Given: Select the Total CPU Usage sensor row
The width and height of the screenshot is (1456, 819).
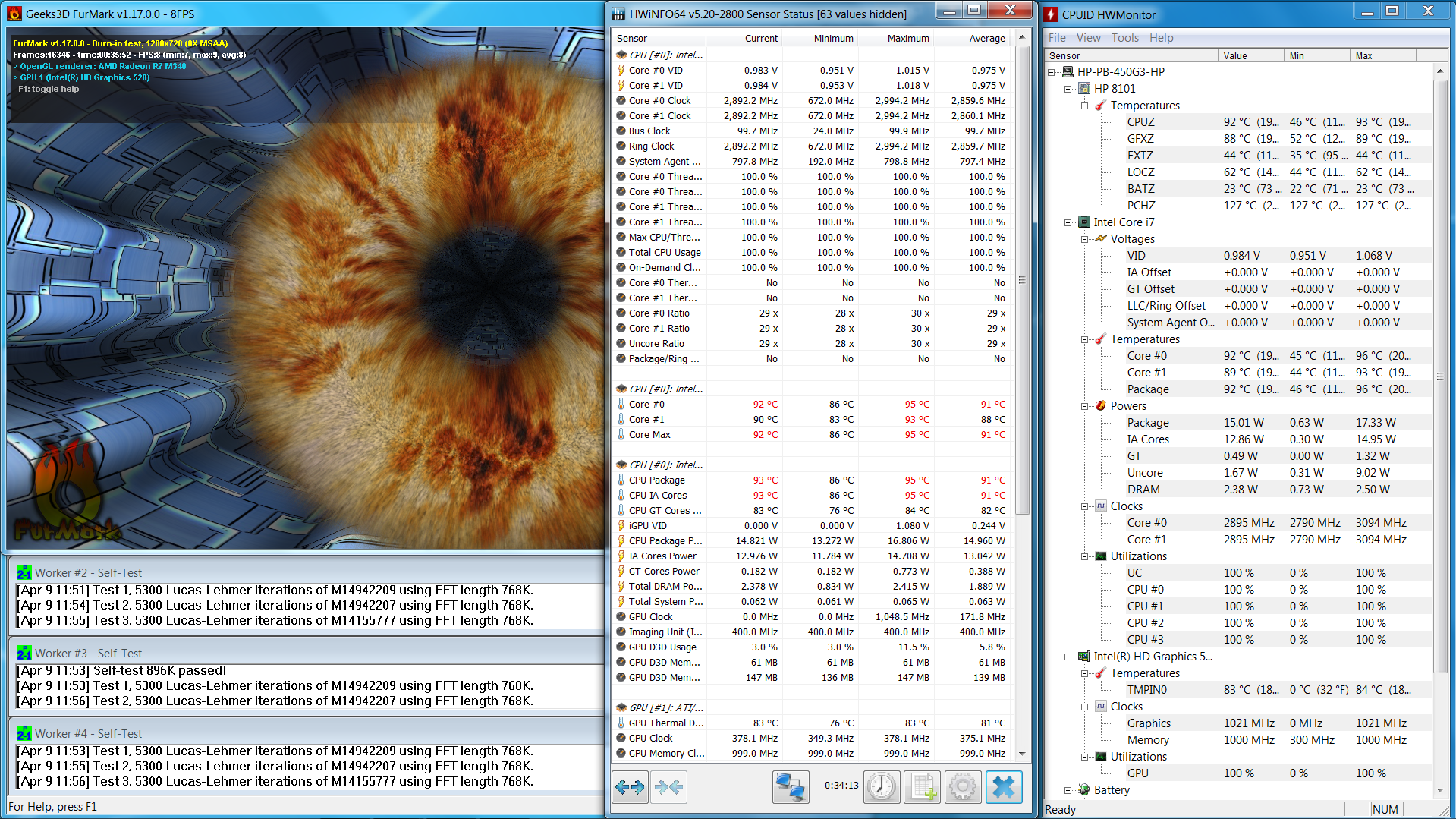Looking at the screenshot, I should tap(812, 252).
